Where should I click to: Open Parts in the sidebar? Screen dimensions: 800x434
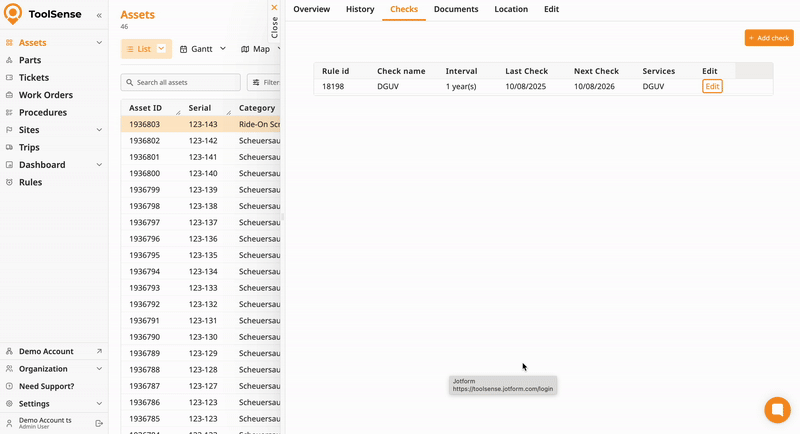click(x=30, y=60)
